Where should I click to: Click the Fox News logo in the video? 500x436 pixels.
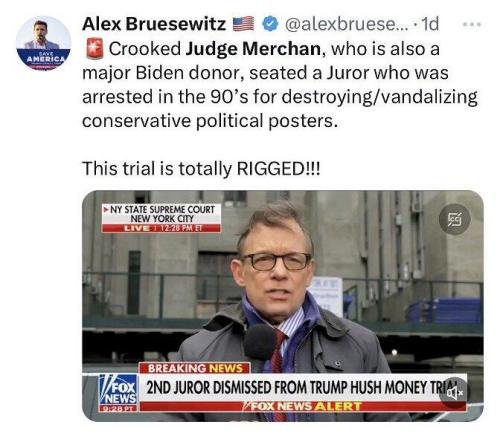118,393
